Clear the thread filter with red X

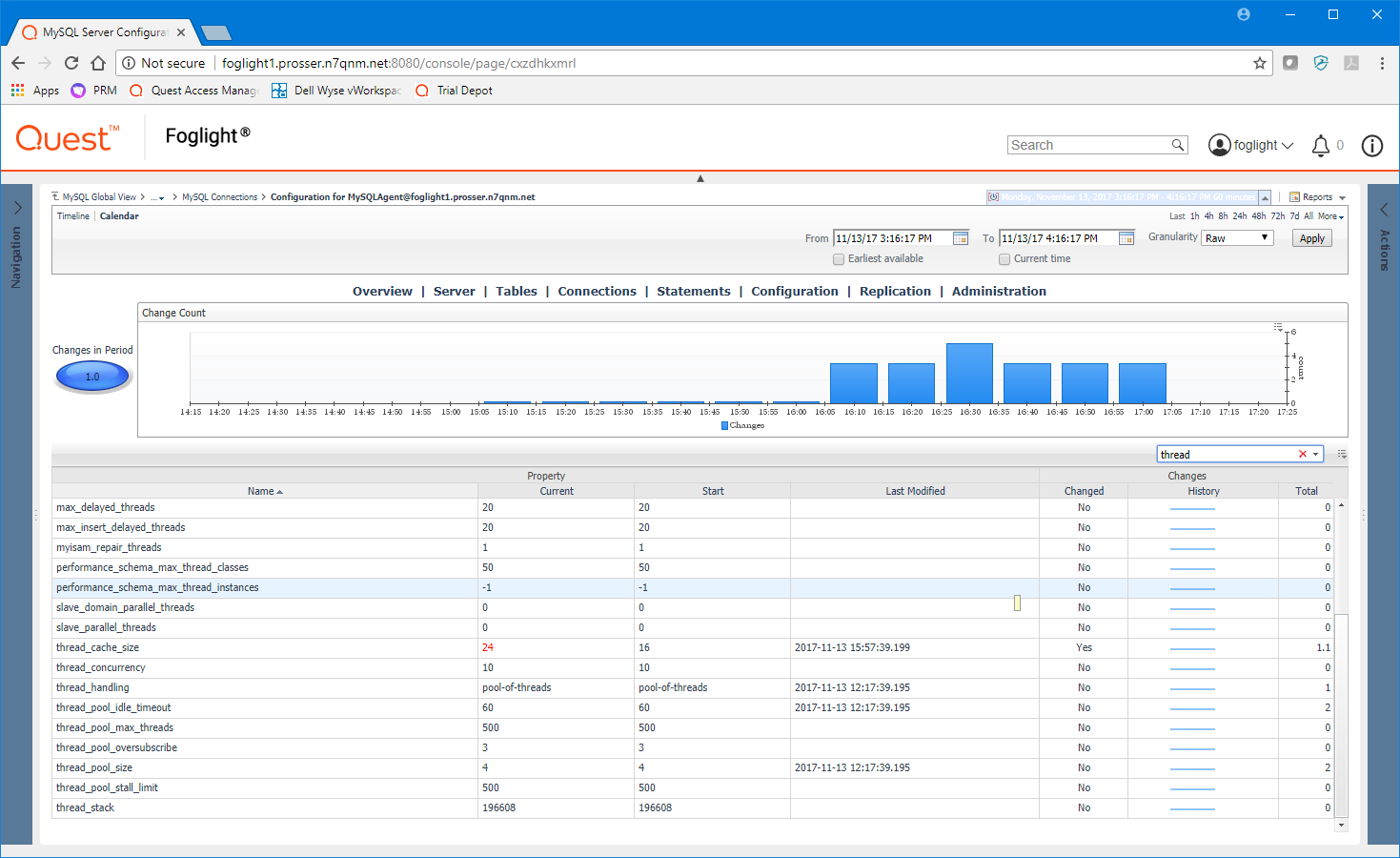click(1303, 455)
